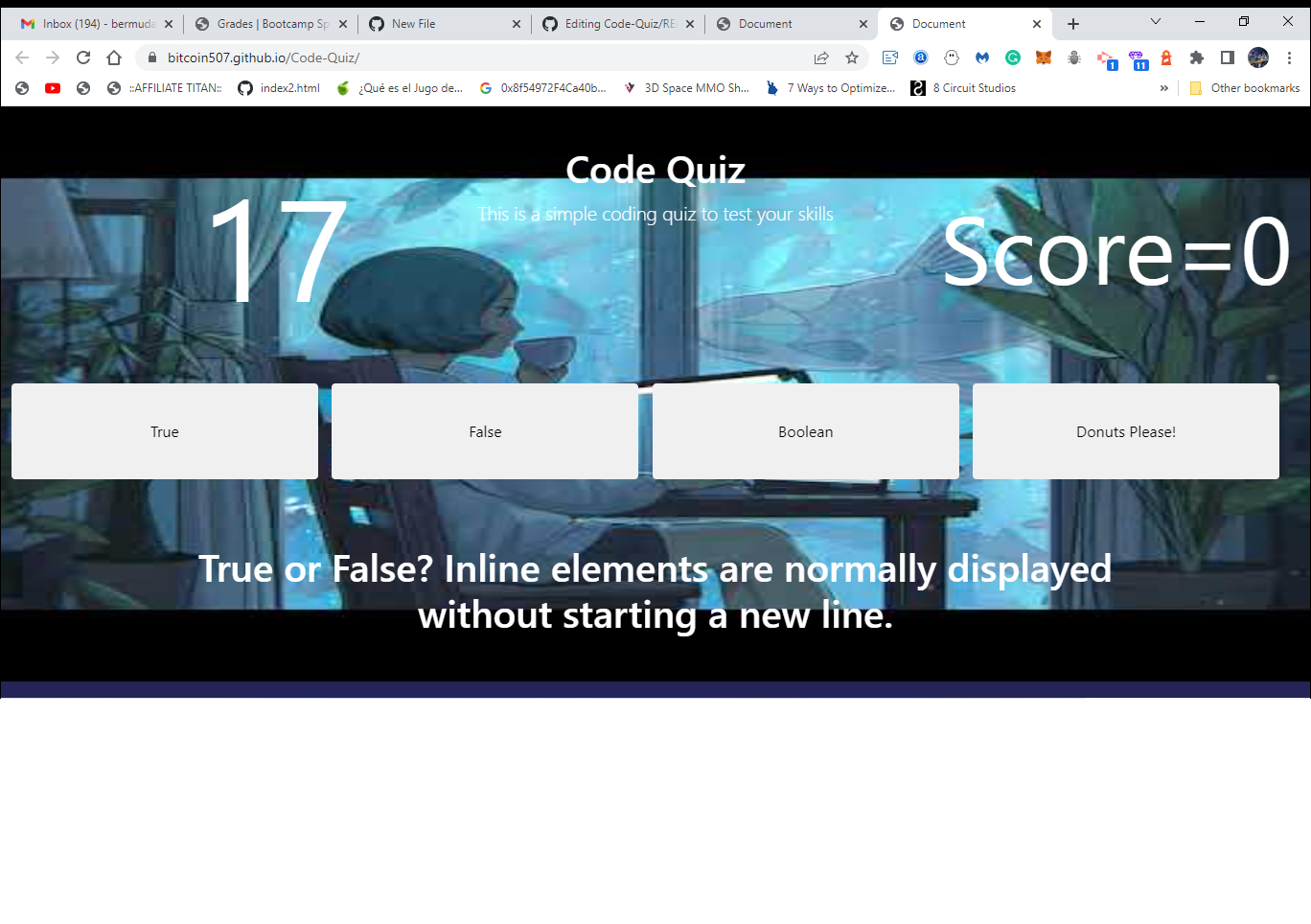
Task: Open the ::AFFILIATE TITAN:: bookmark
Action: click(x=164, y=88)
